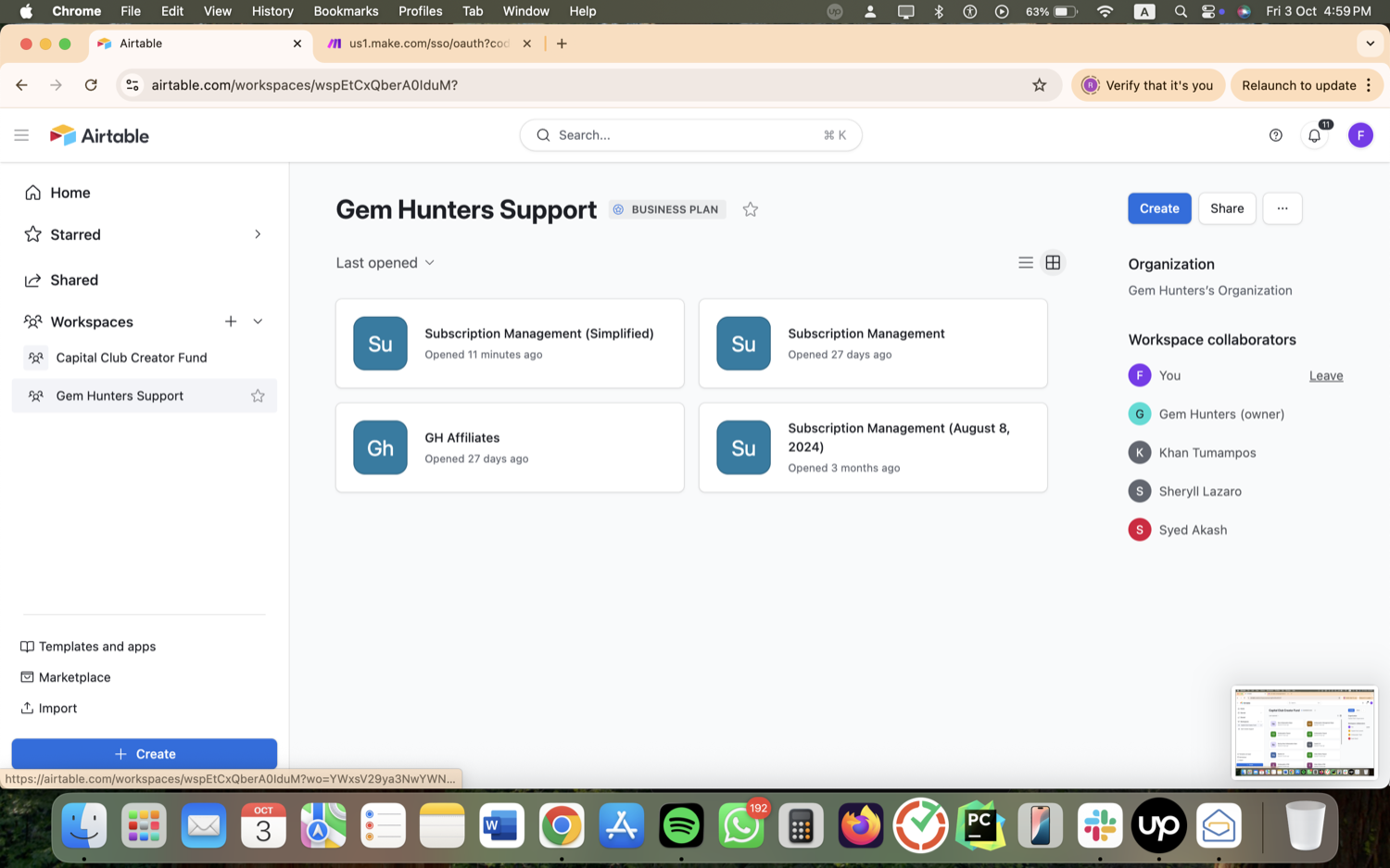Open the screenshot preview thumbnail
This screenshot has height=868, width=1390.
click(1304, 732)
